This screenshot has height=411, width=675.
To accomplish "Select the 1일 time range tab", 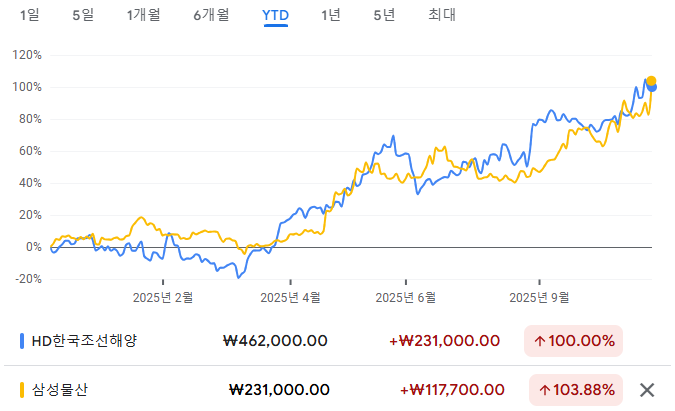I will click(x=30, y=15).
